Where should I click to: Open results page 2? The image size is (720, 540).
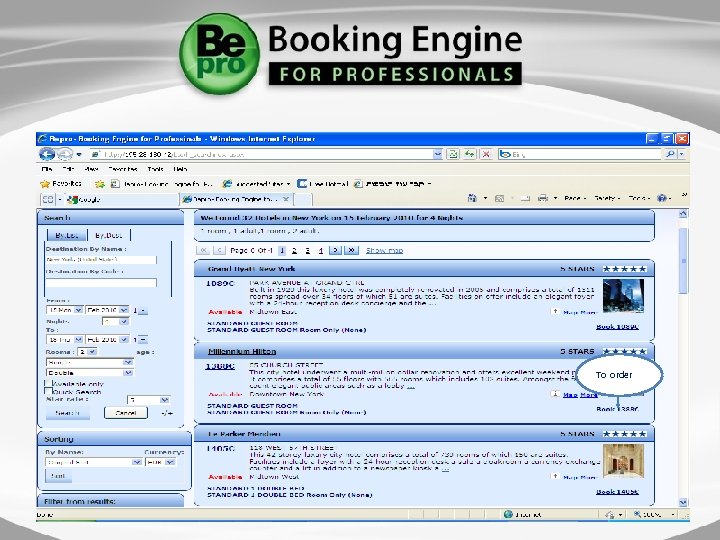(294, 251)
